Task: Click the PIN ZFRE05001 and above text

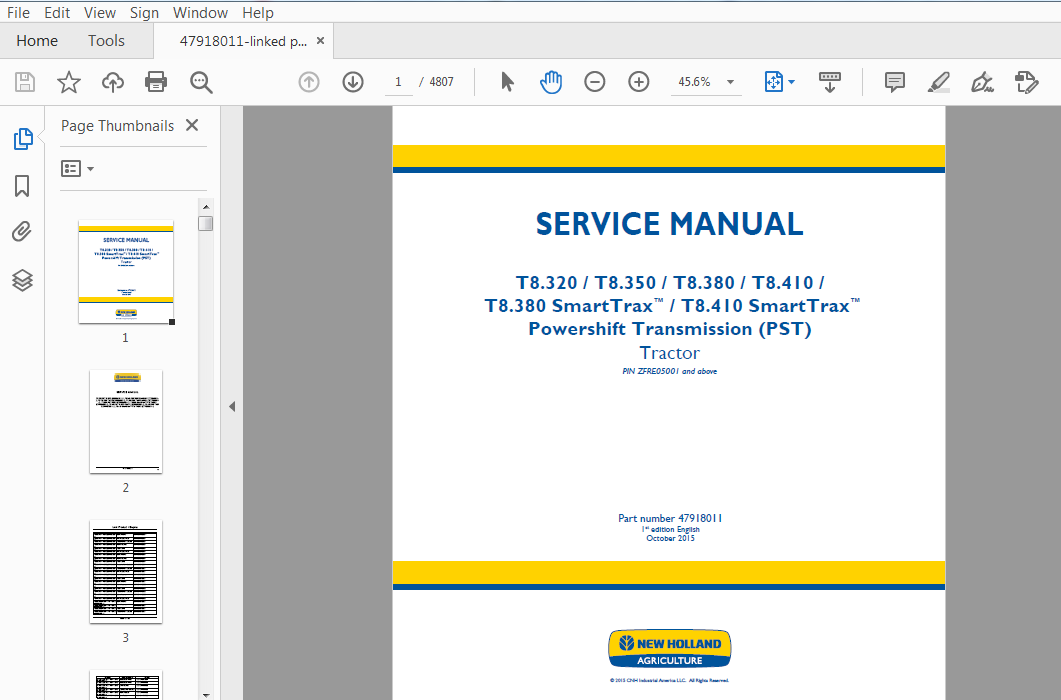Action: click(x=669, y=371)
